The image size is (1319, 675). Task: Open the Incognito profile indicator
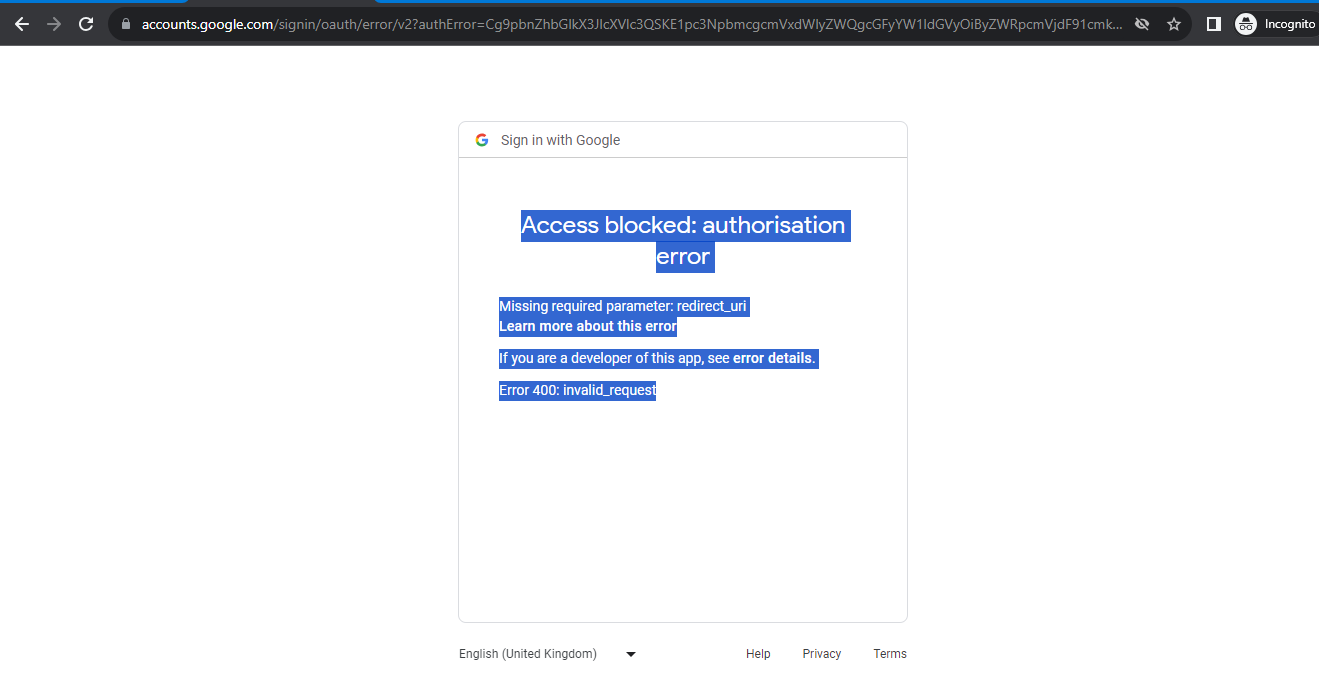pos(1276,24)
